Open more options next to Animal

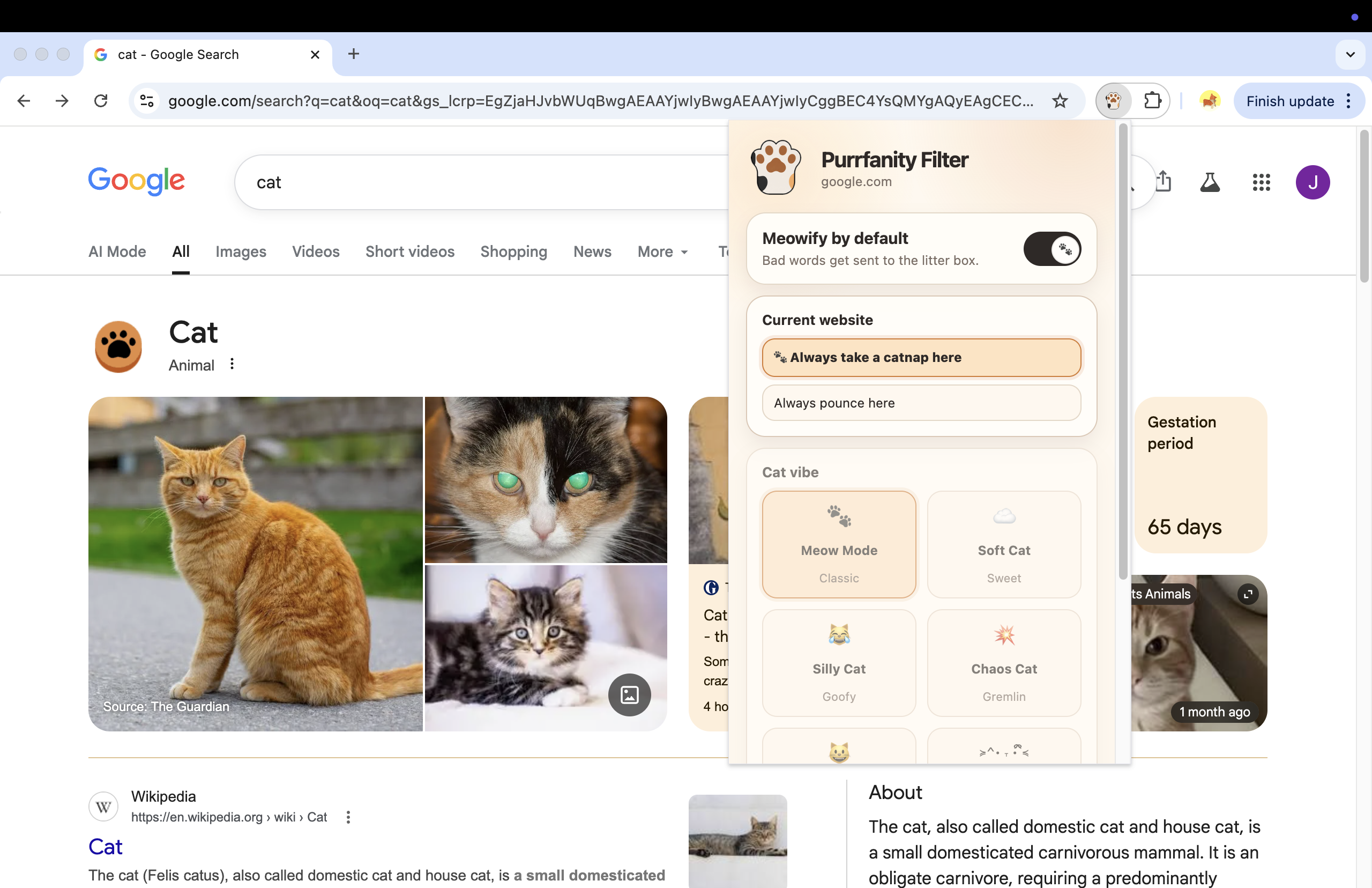[x=232, y=365]
